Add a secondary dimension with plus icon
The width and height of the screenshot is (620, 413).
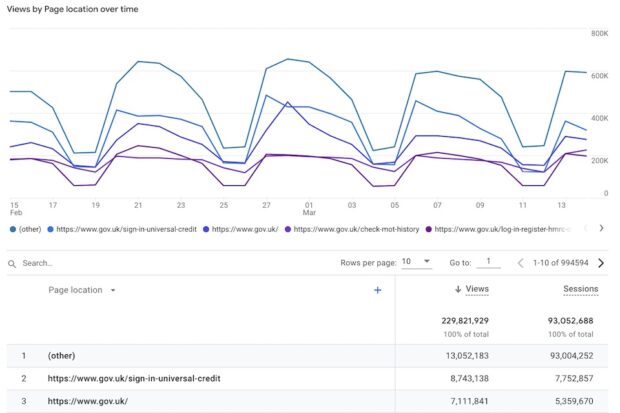[x=377, y=290]
